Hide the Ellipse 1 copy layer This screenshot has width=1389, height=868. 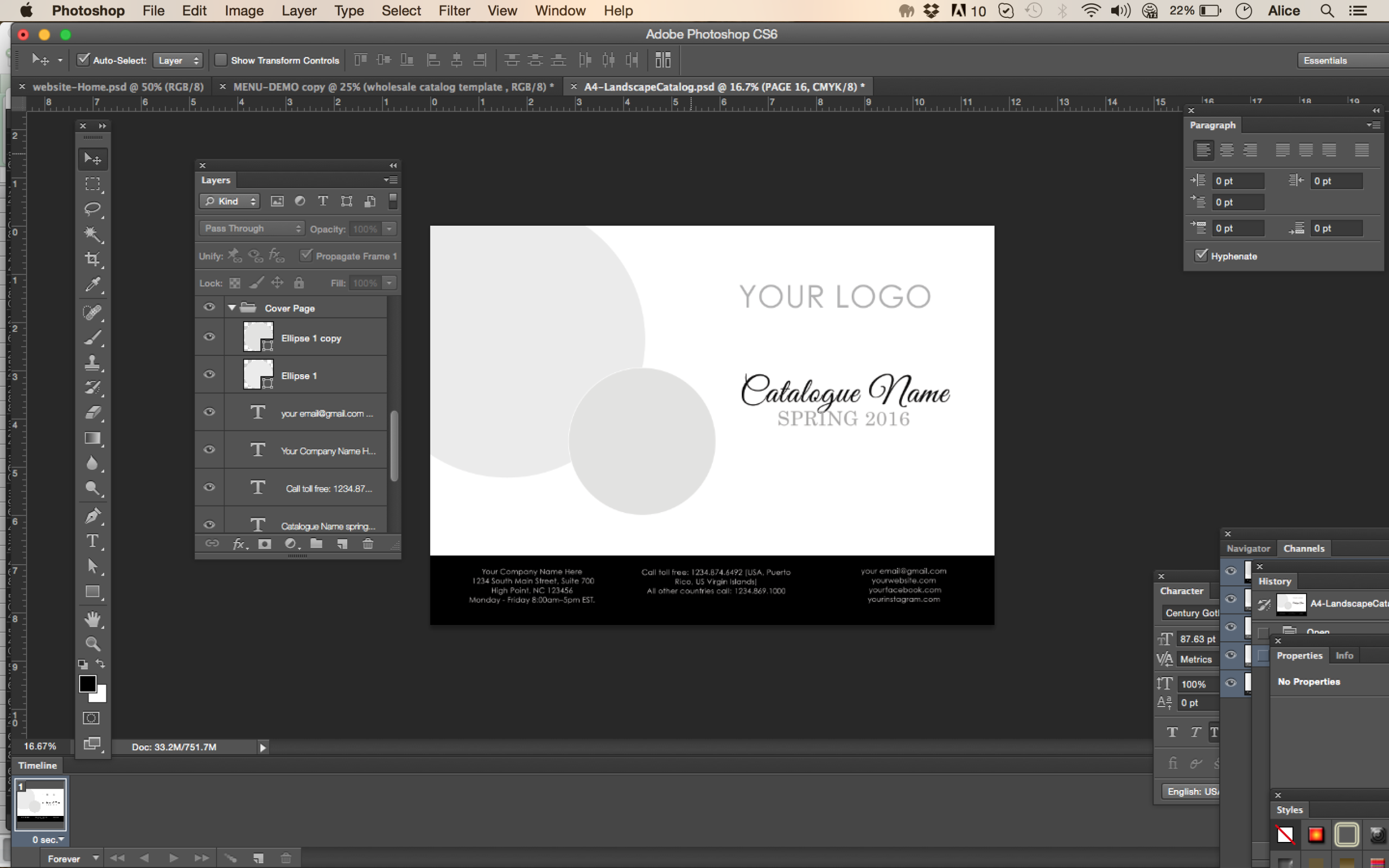(209, 337)
